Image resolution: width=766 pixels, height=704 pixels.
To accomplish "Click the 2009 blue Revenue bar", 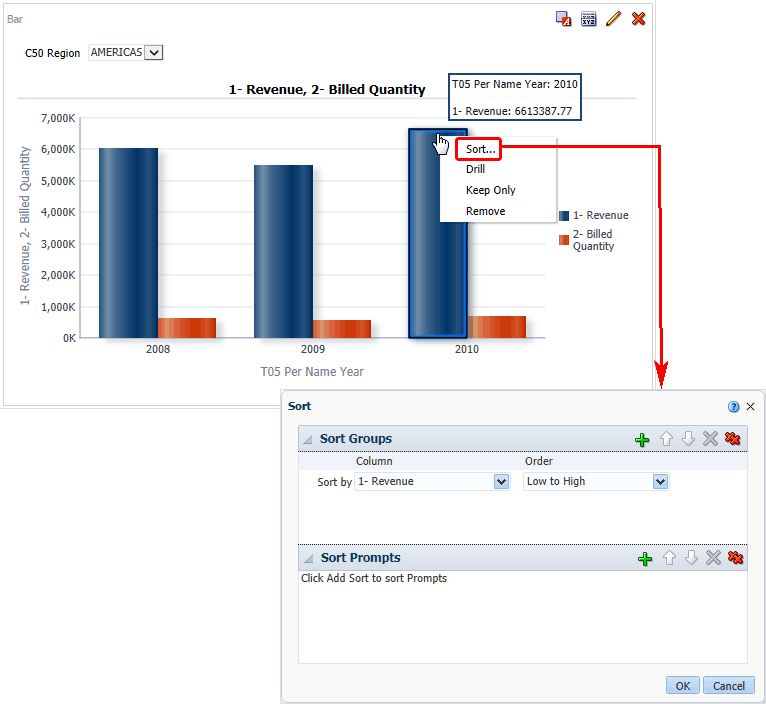I will pos(283,252).
